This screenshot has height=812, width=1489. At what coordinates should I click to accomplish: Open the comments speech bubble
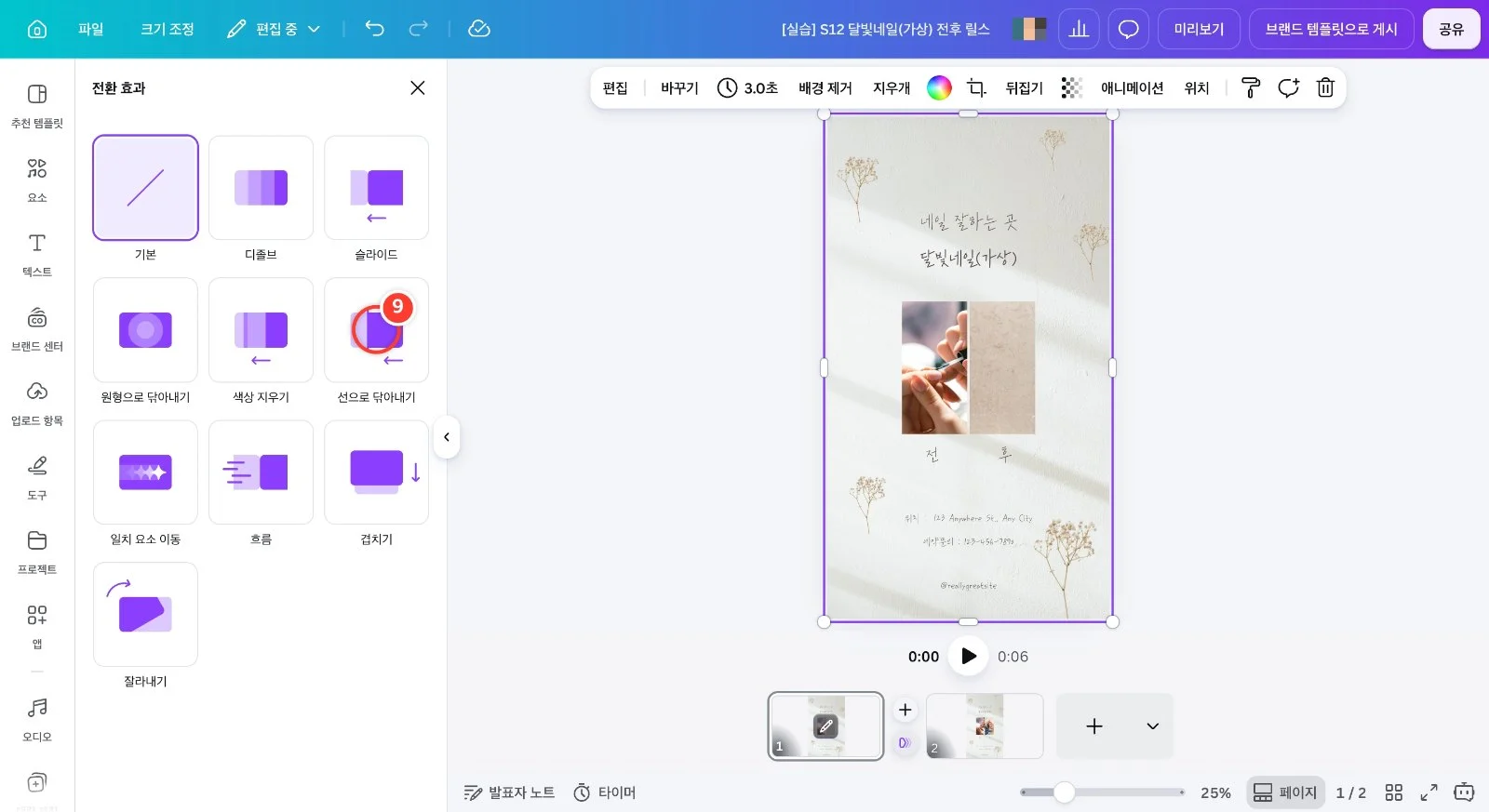(1128, 29)
